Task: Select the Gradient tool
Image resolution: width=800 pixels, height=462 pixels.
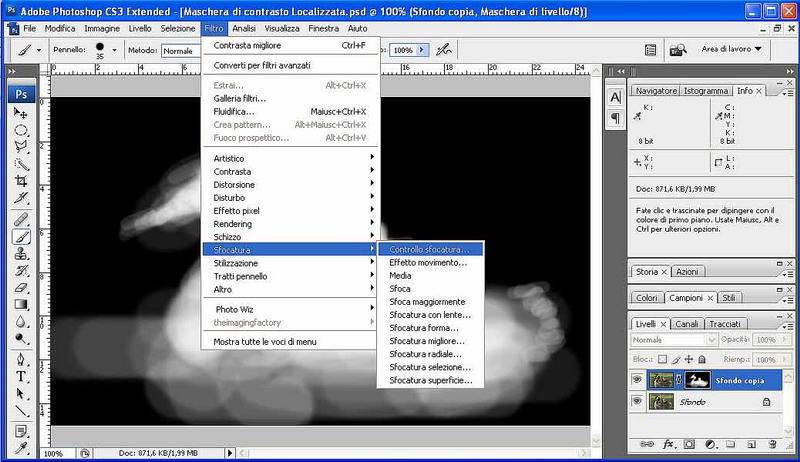Action: (x=21, y=304)
